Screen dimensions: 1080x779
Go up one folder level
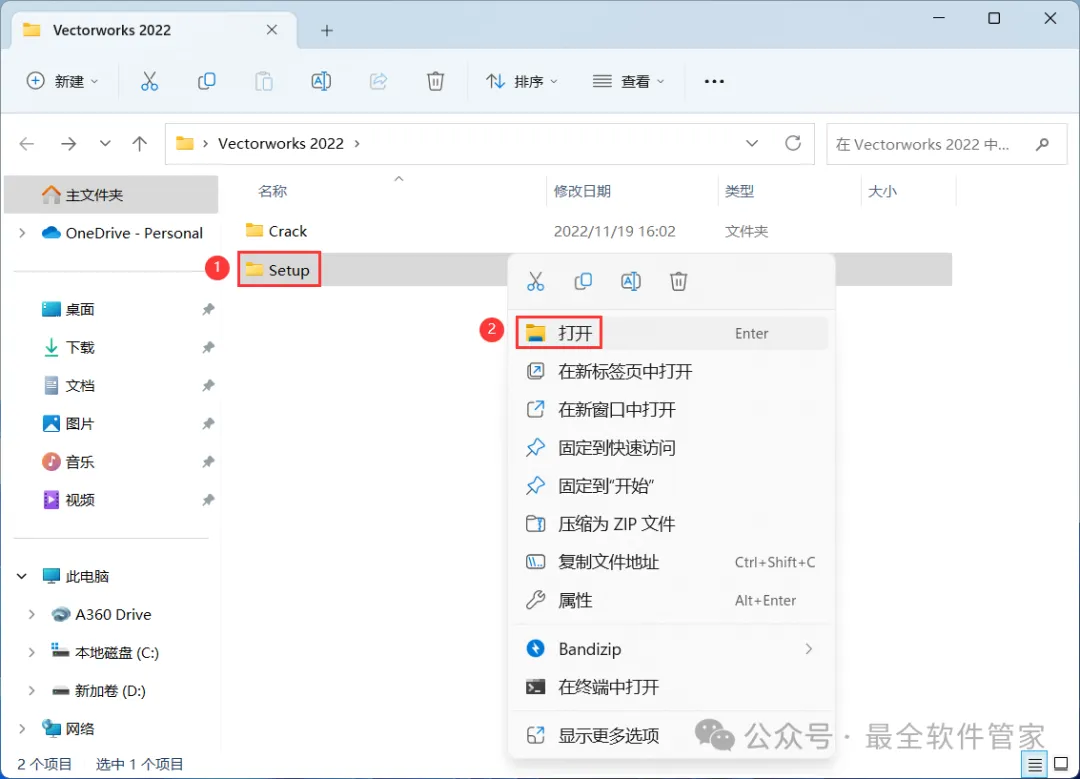140,144
